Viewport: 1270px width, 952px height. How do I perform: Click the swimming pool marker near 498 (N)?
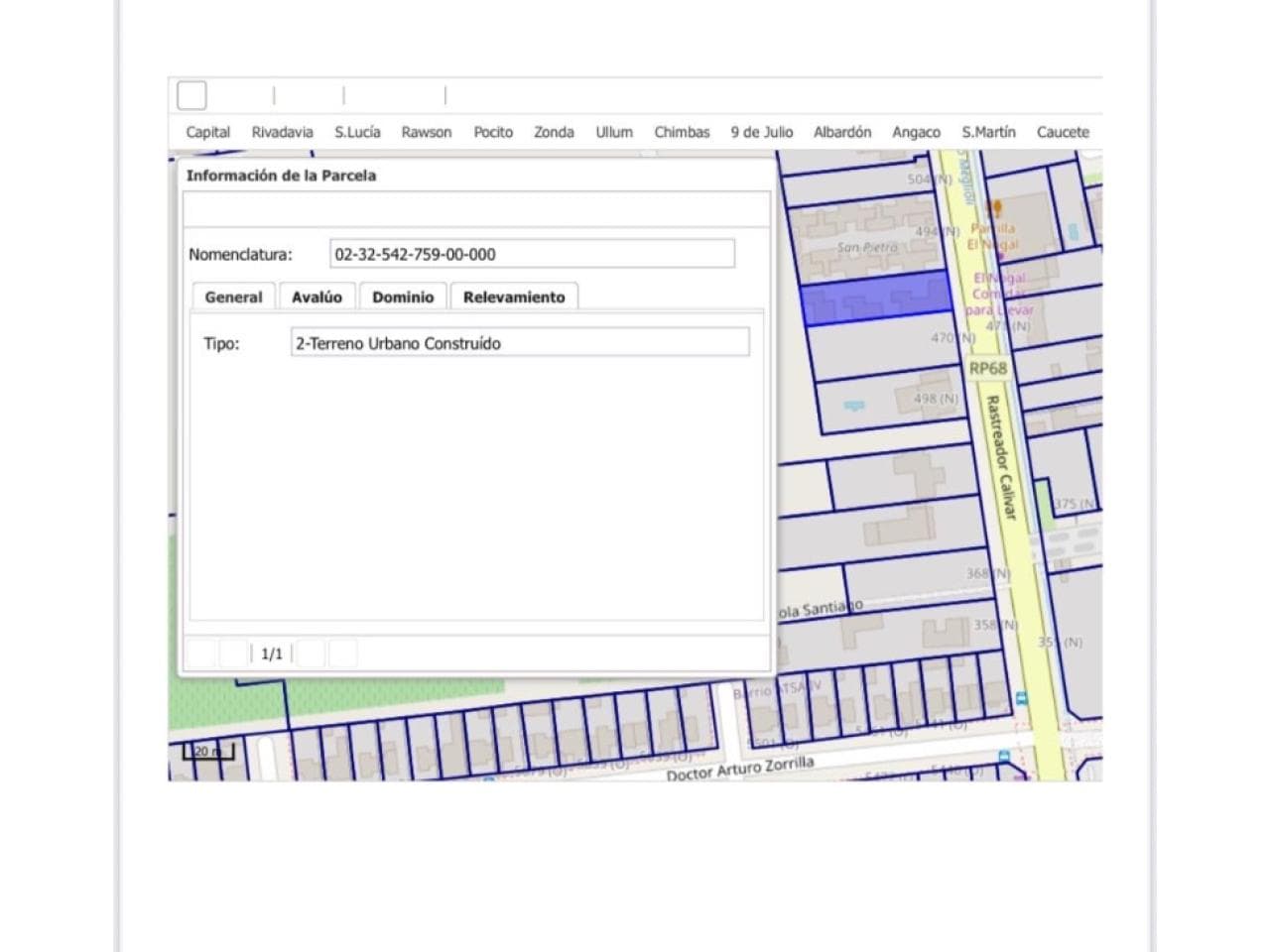tap(853, 406)
